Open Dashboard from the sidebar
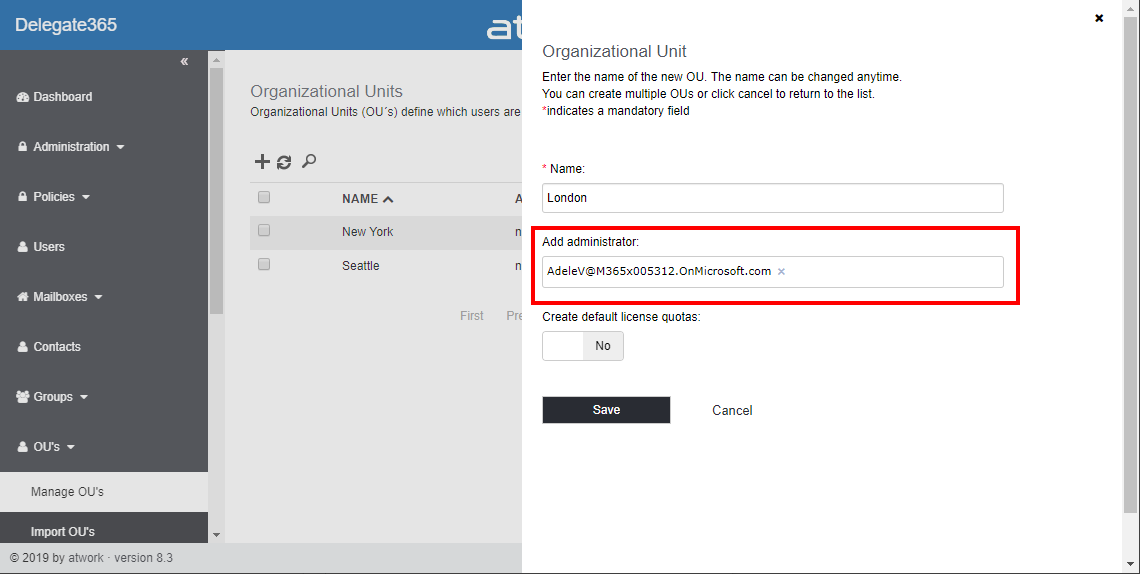The width and height of the screenshot is (1140, 574). [x=62, y=97]
